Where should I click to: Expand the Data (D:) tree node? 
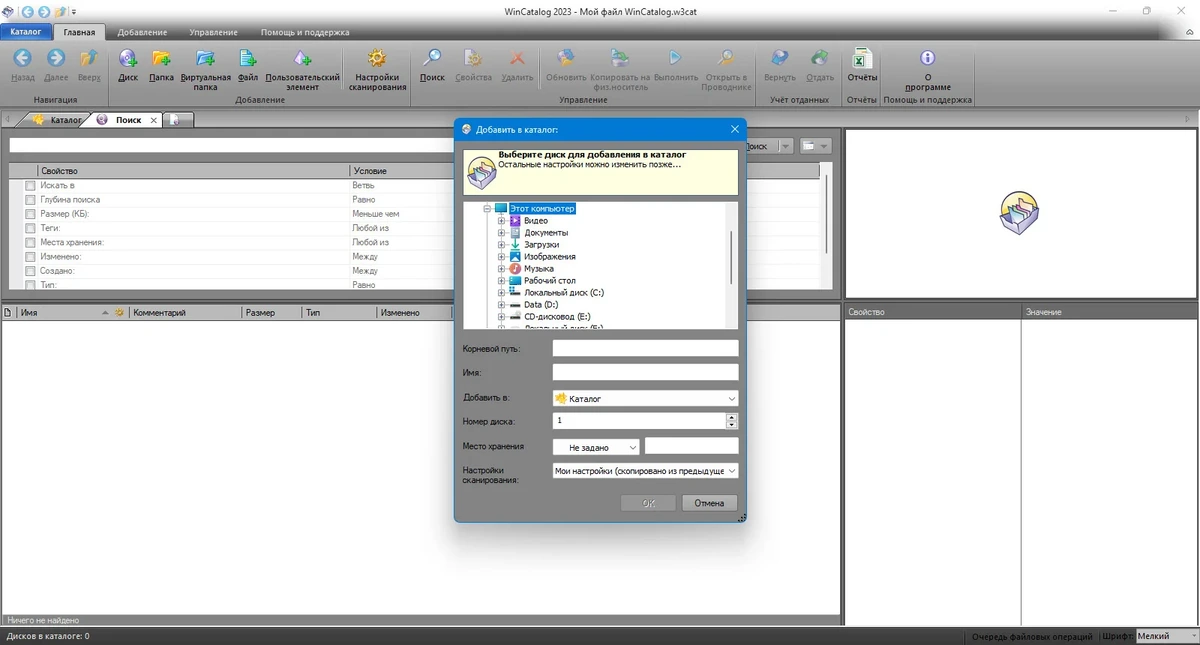[x=502, y=305]
